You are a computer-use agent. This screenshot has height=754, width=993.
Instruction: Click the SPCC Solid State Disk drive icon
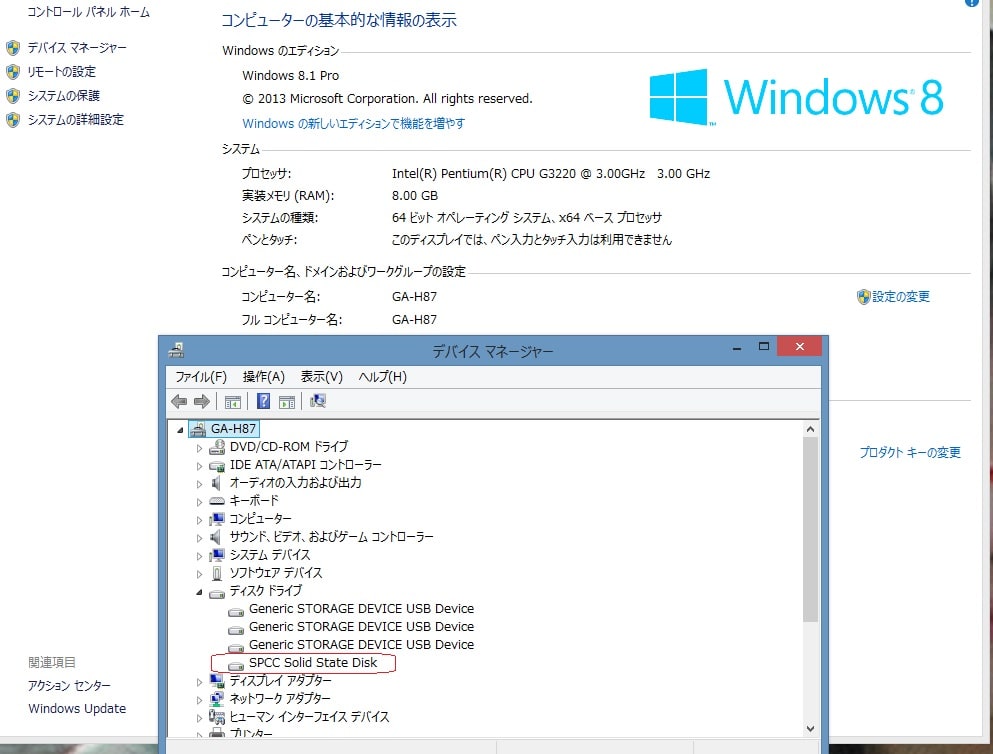236,665
